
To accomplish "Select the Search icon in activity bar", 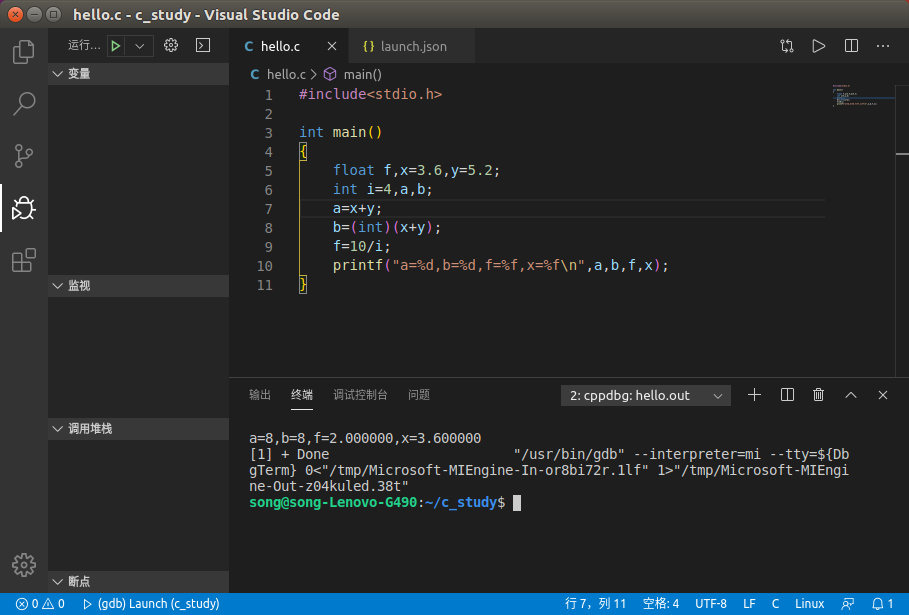I will [23, 104].
